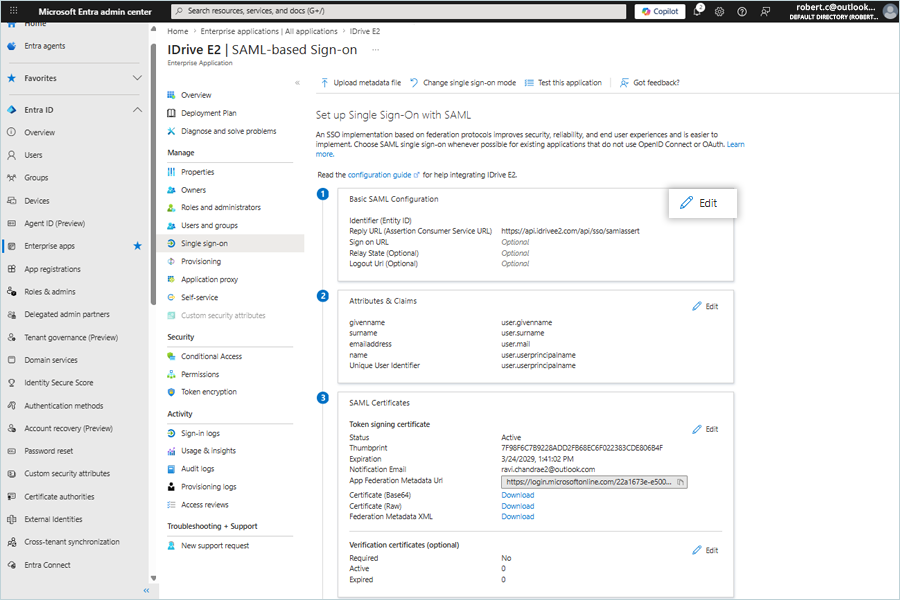Image resolution: width=900 pixels, height=600 pixels.
Task: Download Certificate (Base64)
Action: point(518,496)
